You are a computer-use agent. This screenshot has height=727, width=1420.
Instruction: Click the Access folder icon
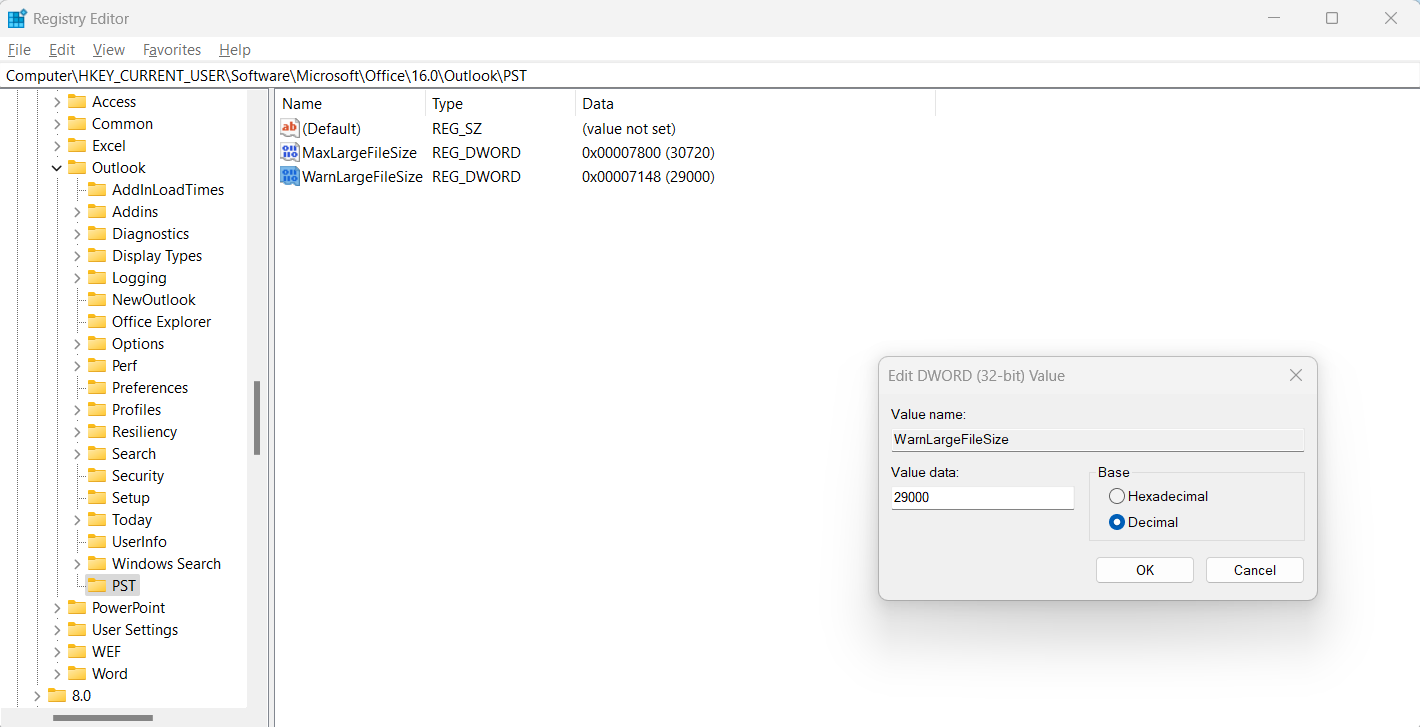tap(77, 101)
